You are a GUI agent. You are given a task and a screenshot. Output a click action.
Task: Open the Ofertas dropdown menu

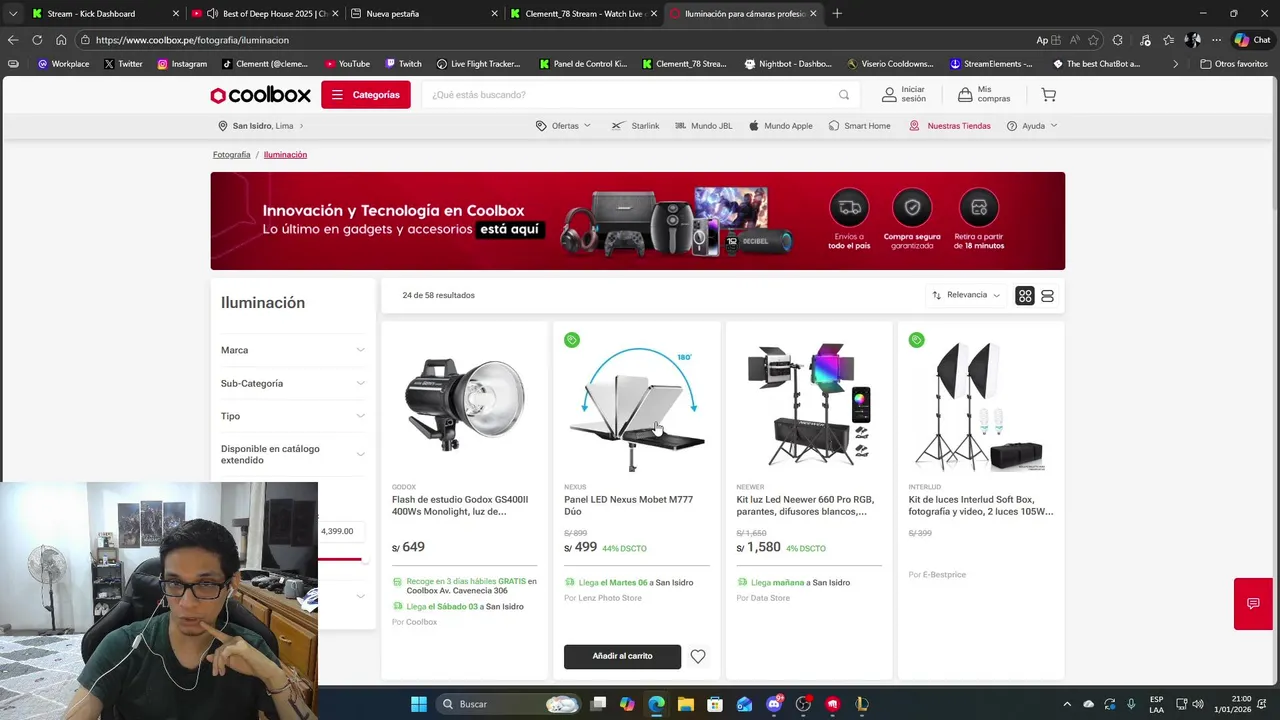(563, 126)
